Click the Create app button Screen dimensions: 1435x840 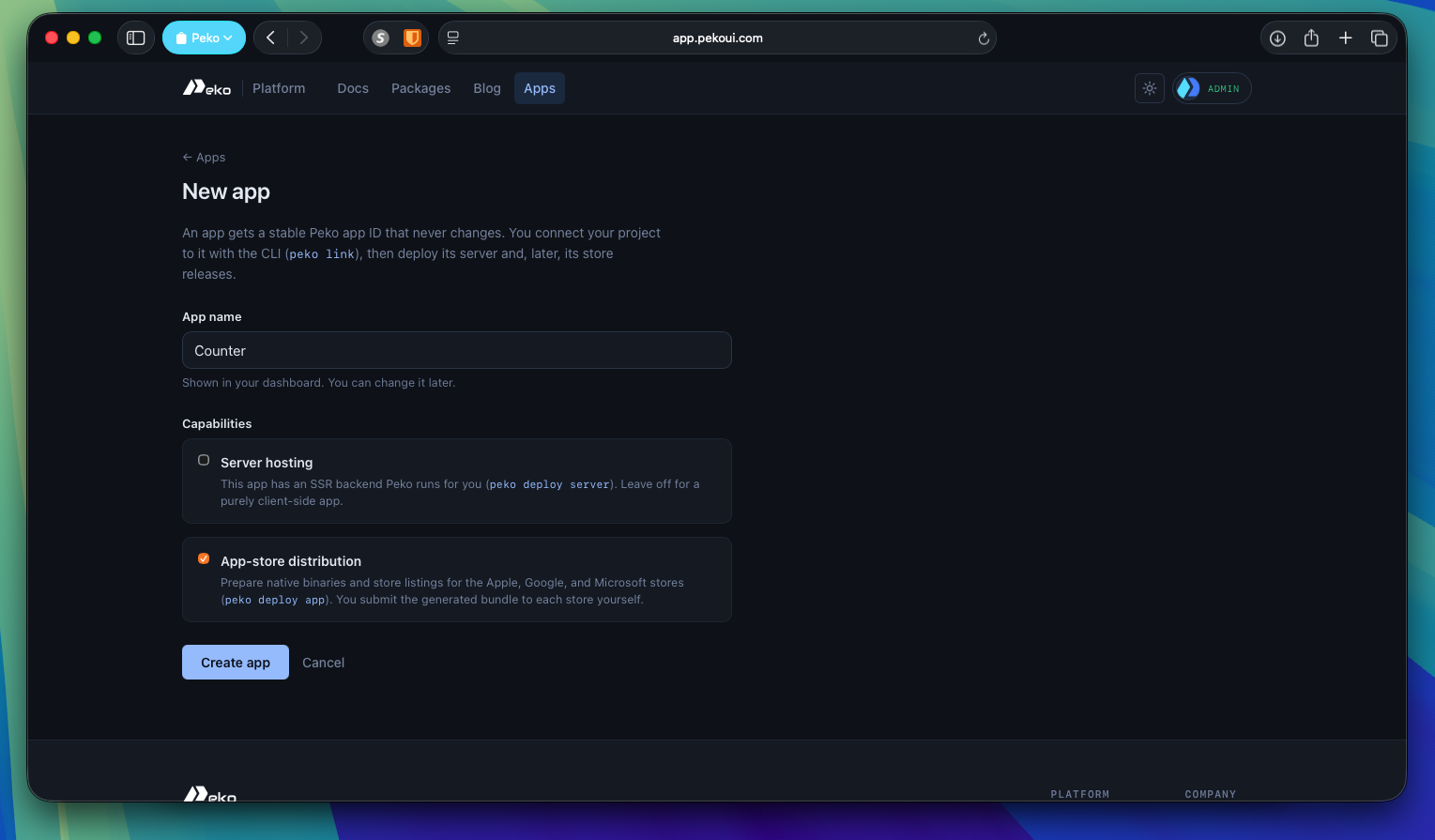(x=236, y=663)
